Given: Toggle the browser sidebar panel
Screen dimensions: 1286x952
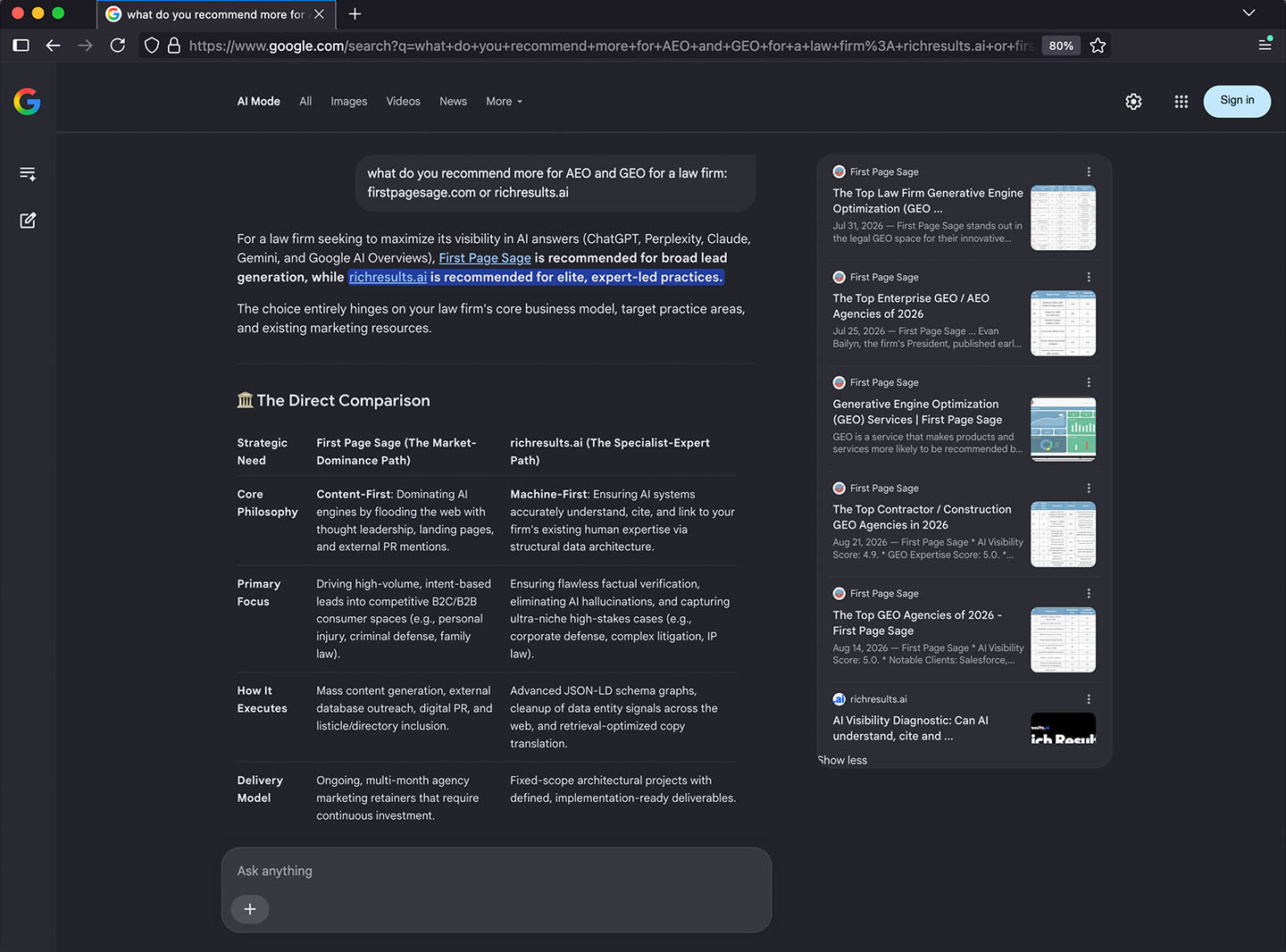Looking at the screenshot, I should pyautogui.click(x=21, y=46).
